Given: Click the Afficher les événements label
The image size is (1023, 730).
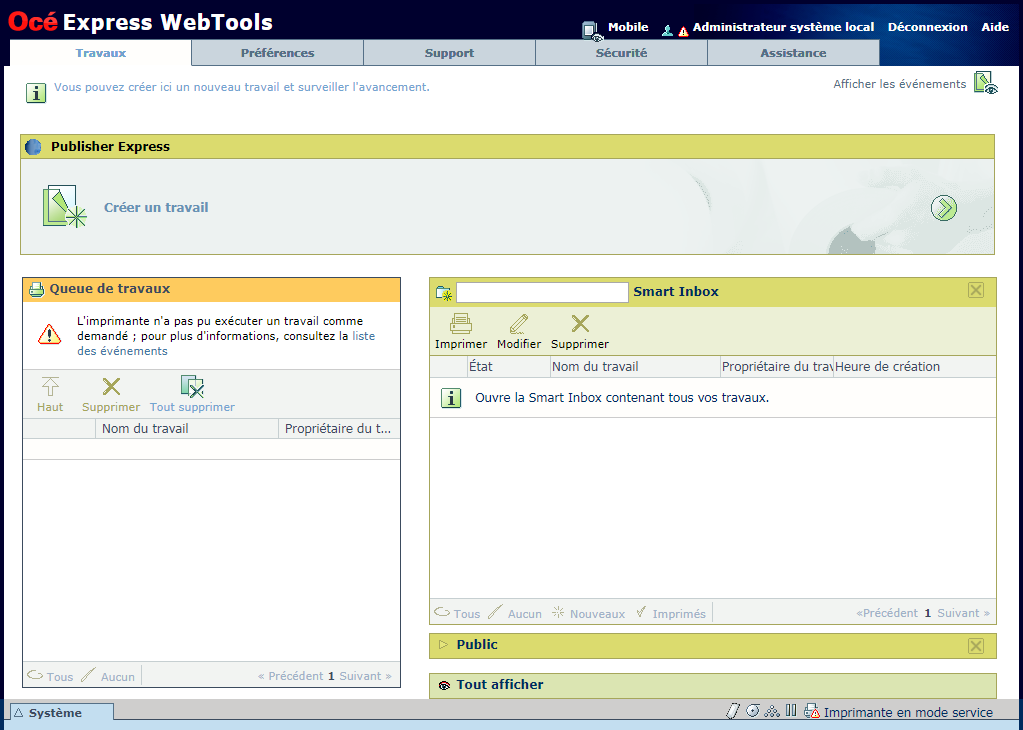Looking at the screenshot, I should (899, 84).
